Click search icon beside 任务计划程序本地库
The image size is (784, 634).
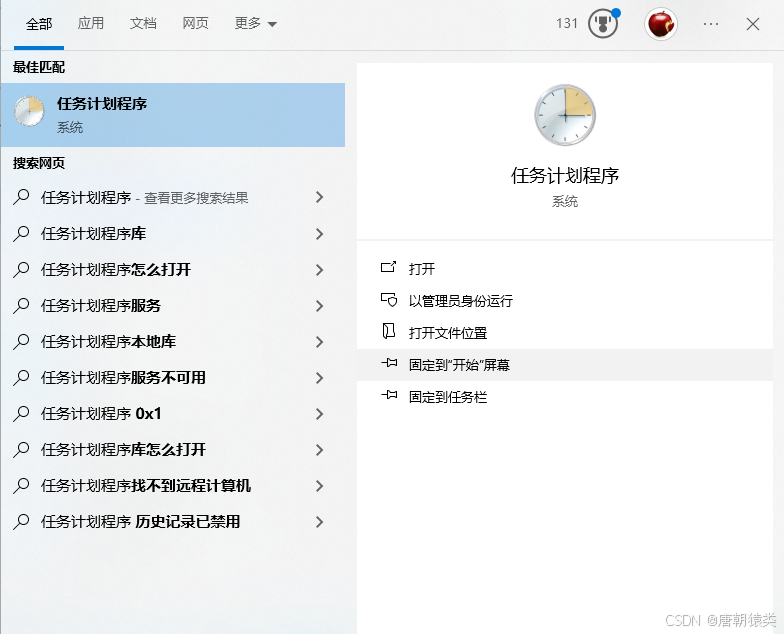click(x=21, y=342)
